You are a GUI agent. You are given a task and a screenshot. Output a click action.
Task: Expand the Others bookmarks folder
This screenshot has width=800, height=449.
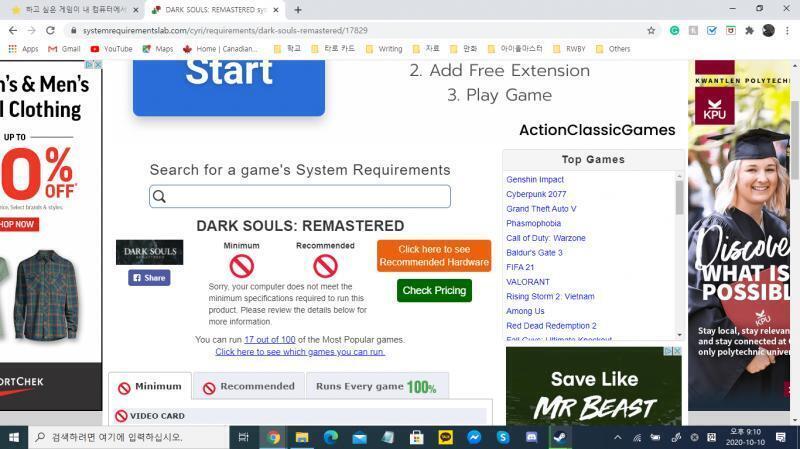pos(613,49)
